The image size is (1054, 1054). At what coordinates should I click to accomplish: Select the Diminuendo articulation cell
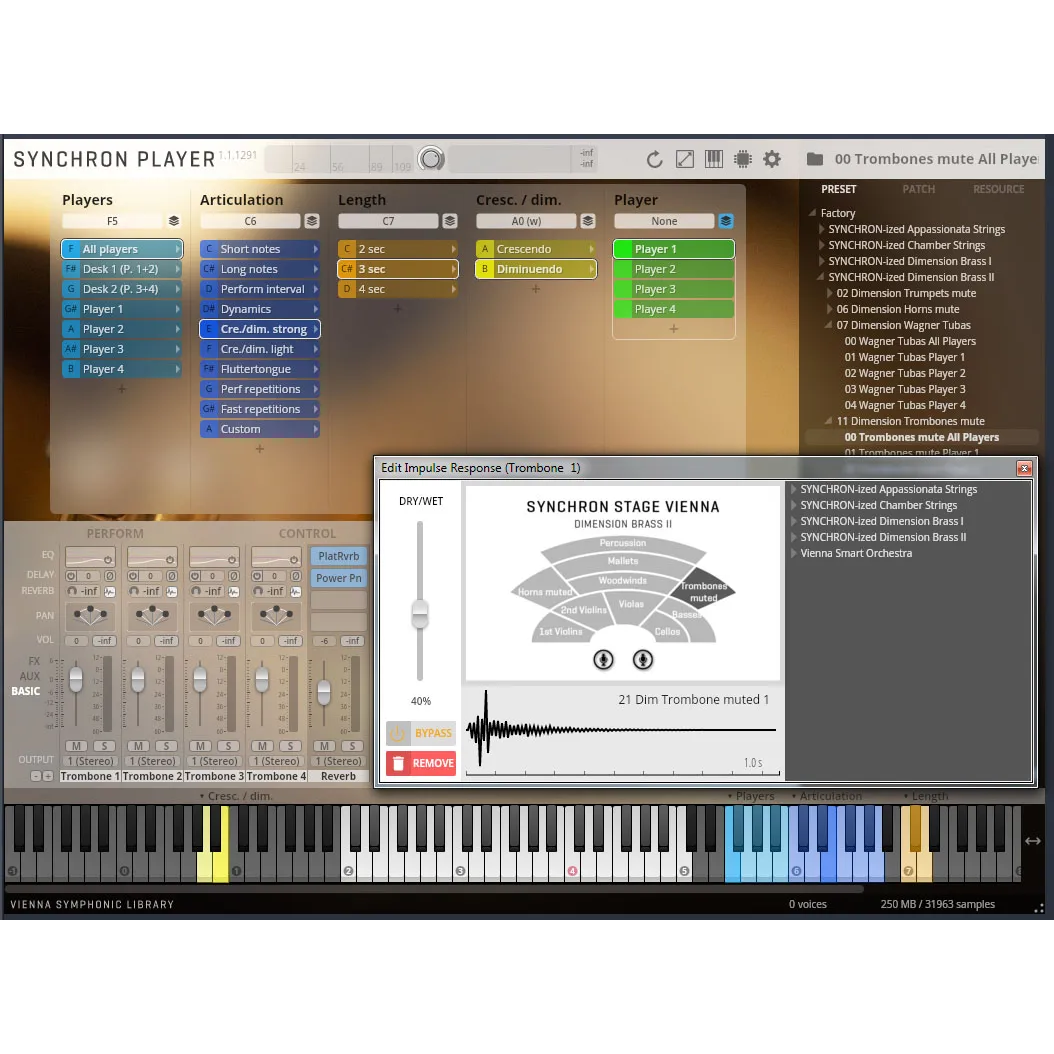tap(535, 269)
